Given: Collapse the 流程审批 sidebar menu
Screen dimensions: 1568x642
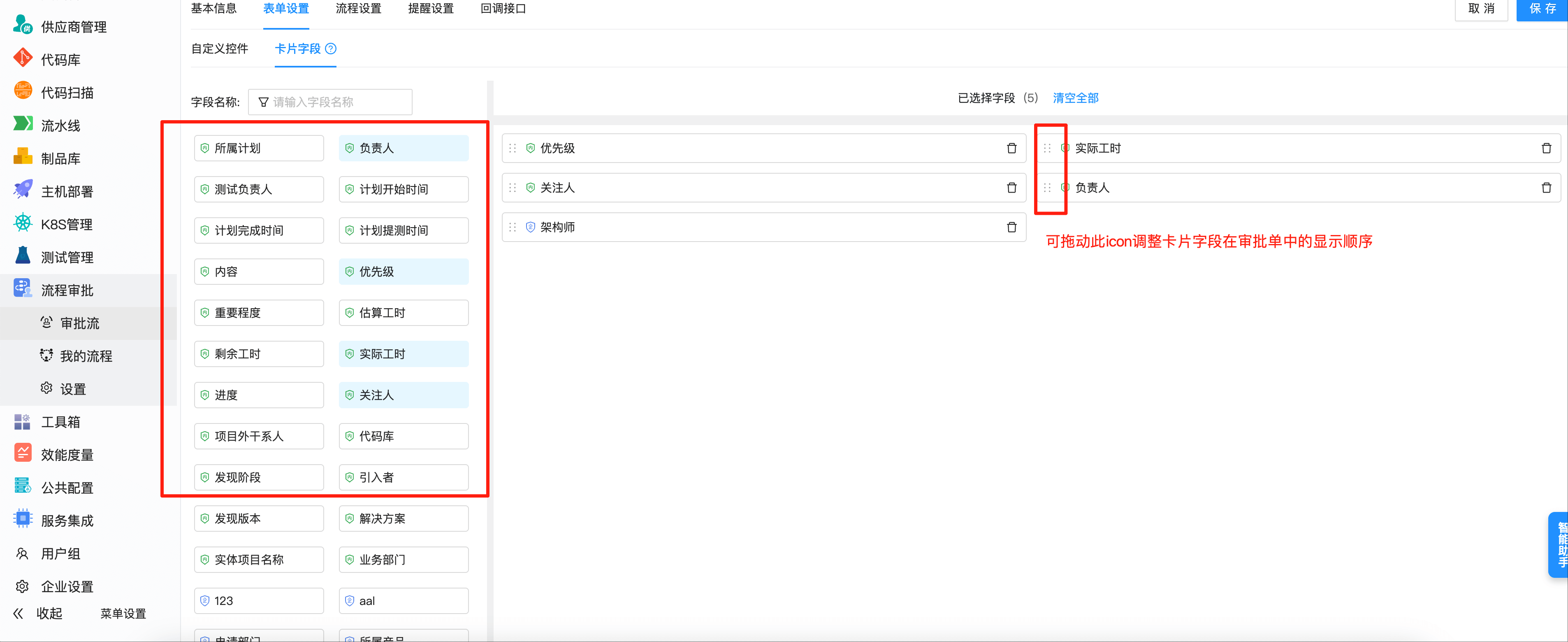Looking at the screenshot, I should coord(67,290).
